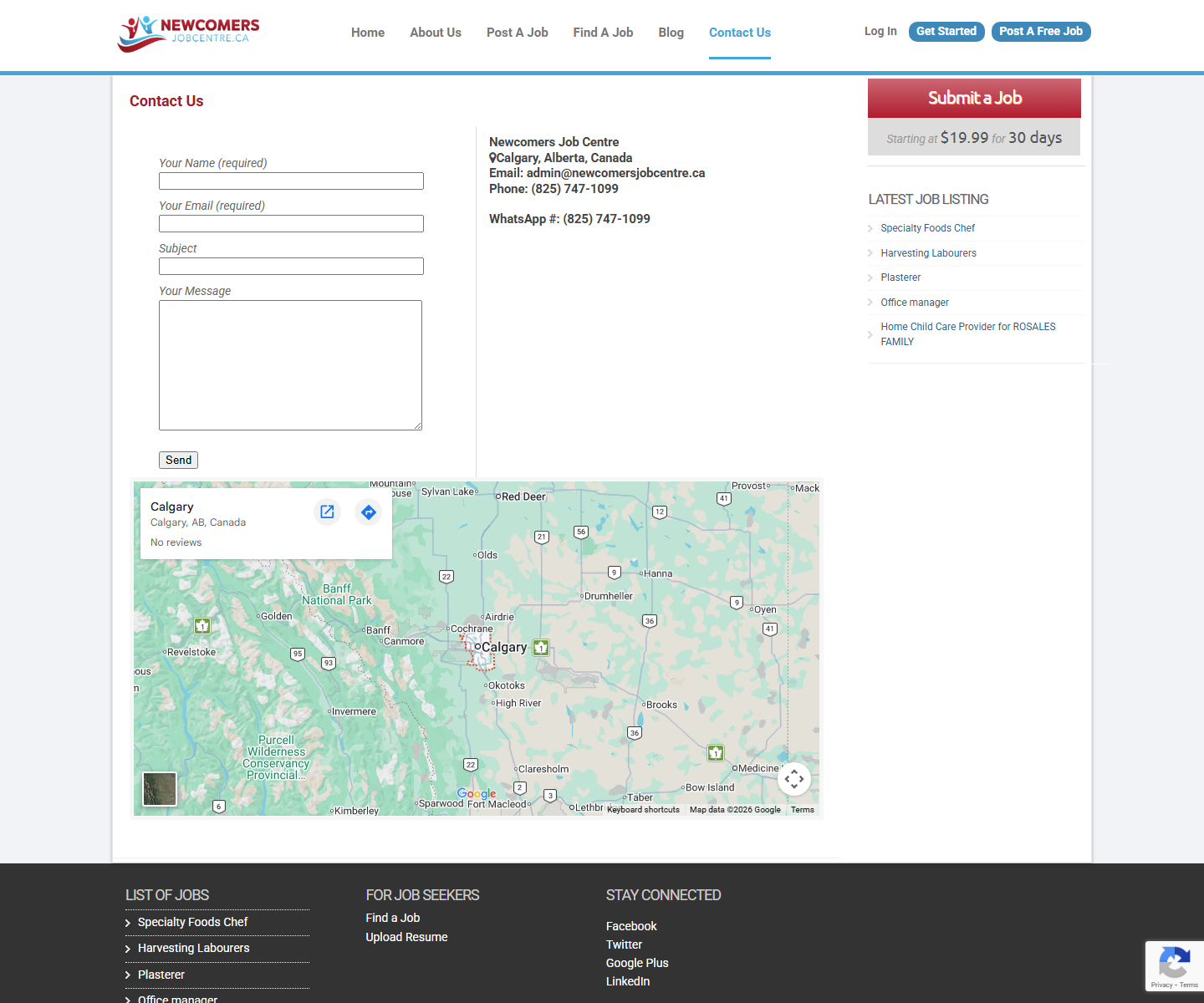The height and width of the screenshot is (1003, 1204).
Task: Go to the Find A Job page
Action: [603, 33]
